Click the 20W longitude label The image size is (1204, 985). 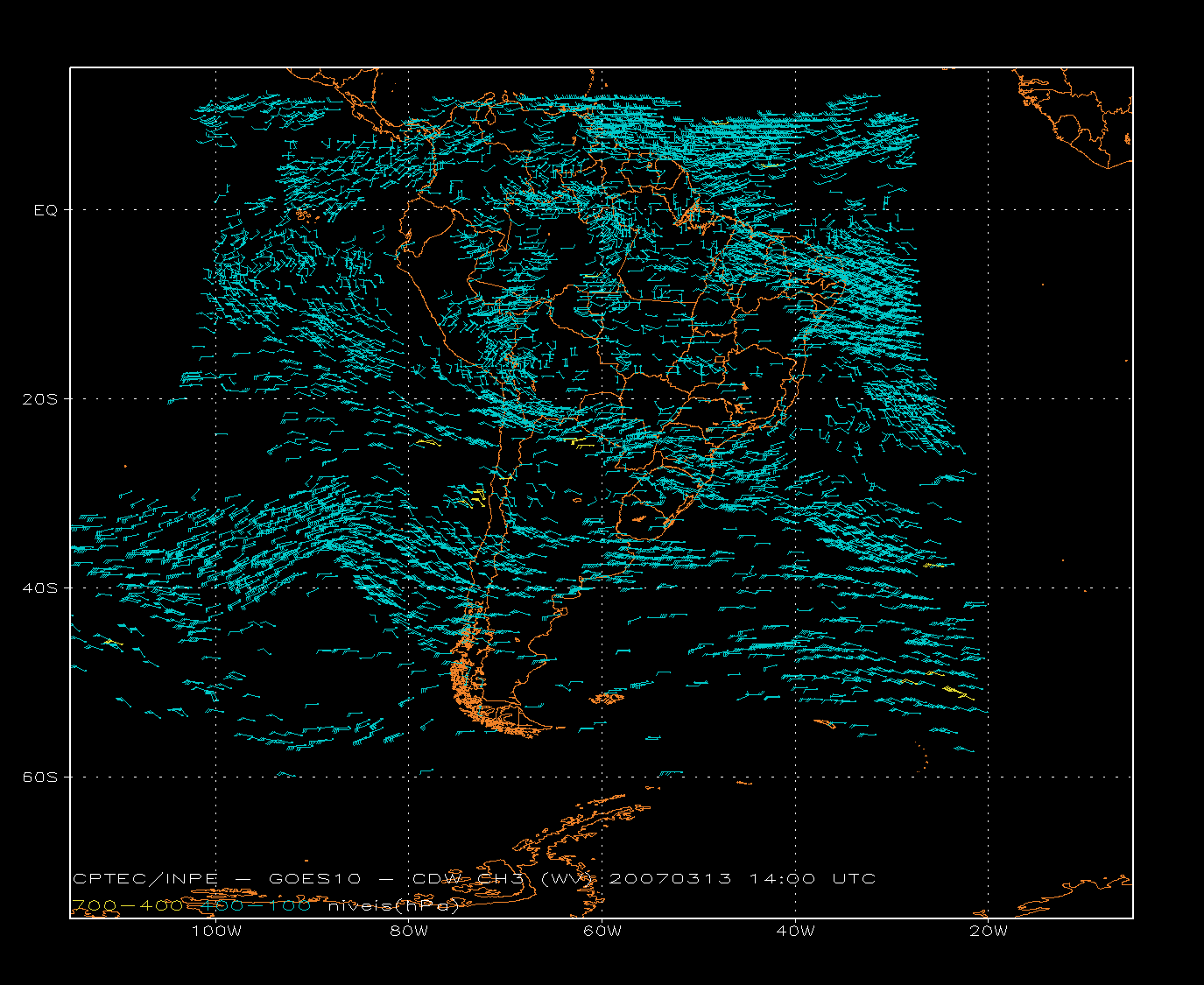[x=989, y=931]
